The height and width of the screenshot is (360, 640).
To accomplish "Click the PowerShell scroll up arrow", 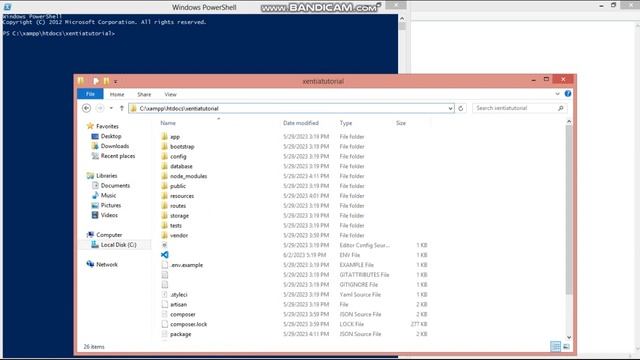I will coord(402,18).
